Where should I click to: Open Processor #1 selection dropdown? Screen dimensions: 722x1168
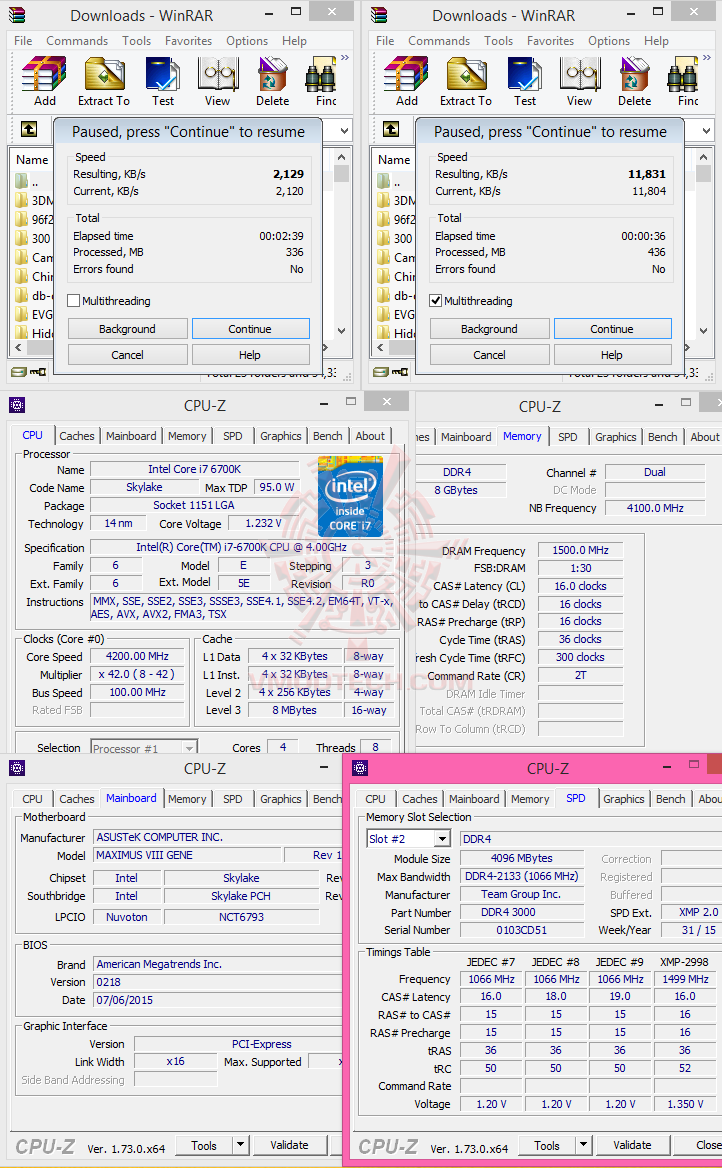(x=190, y=748)
